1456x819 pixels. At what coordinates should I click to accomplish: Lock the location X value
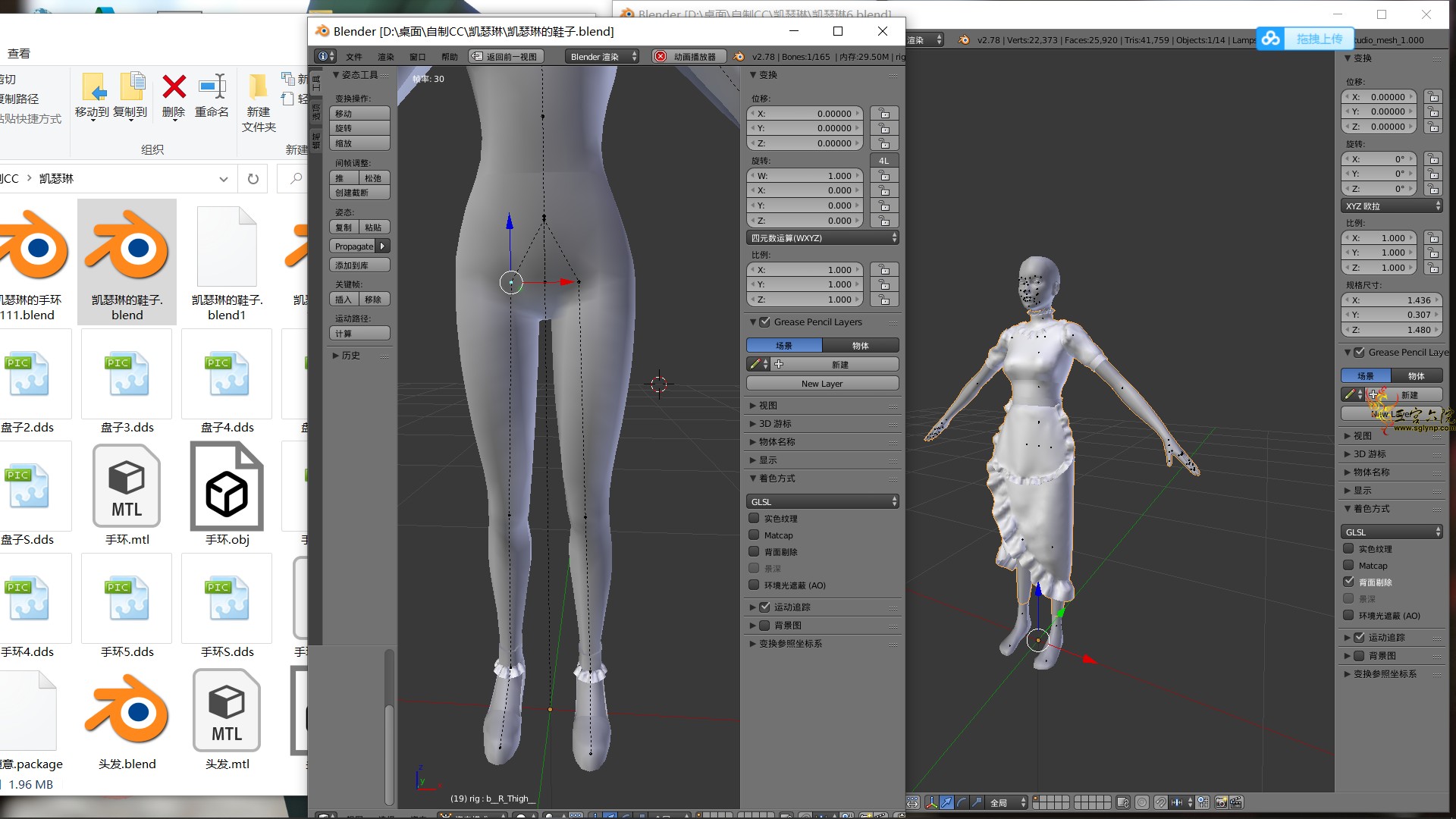tap(884, 113)
